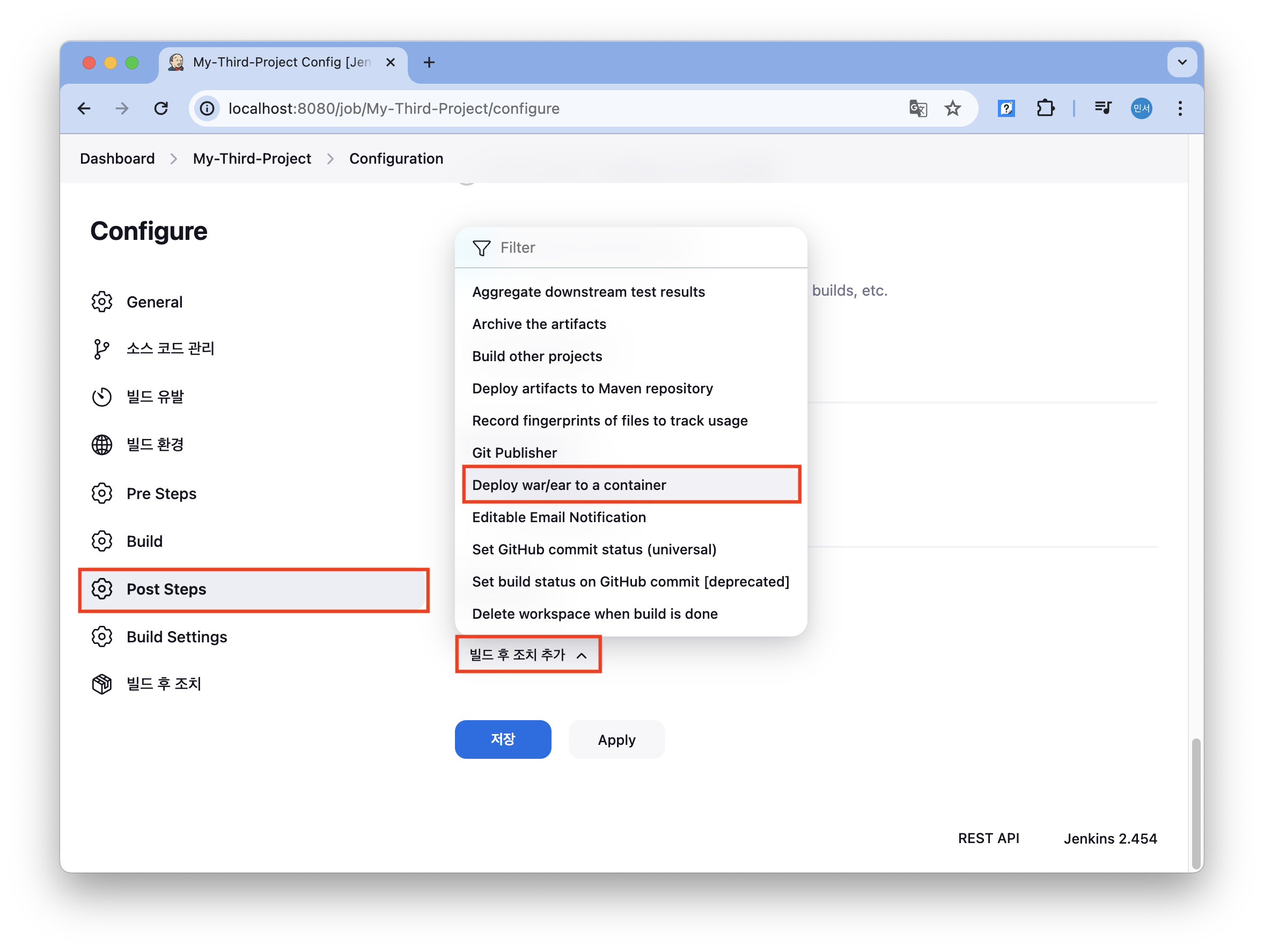Click the media control playlist icon

pos(1103,108)
